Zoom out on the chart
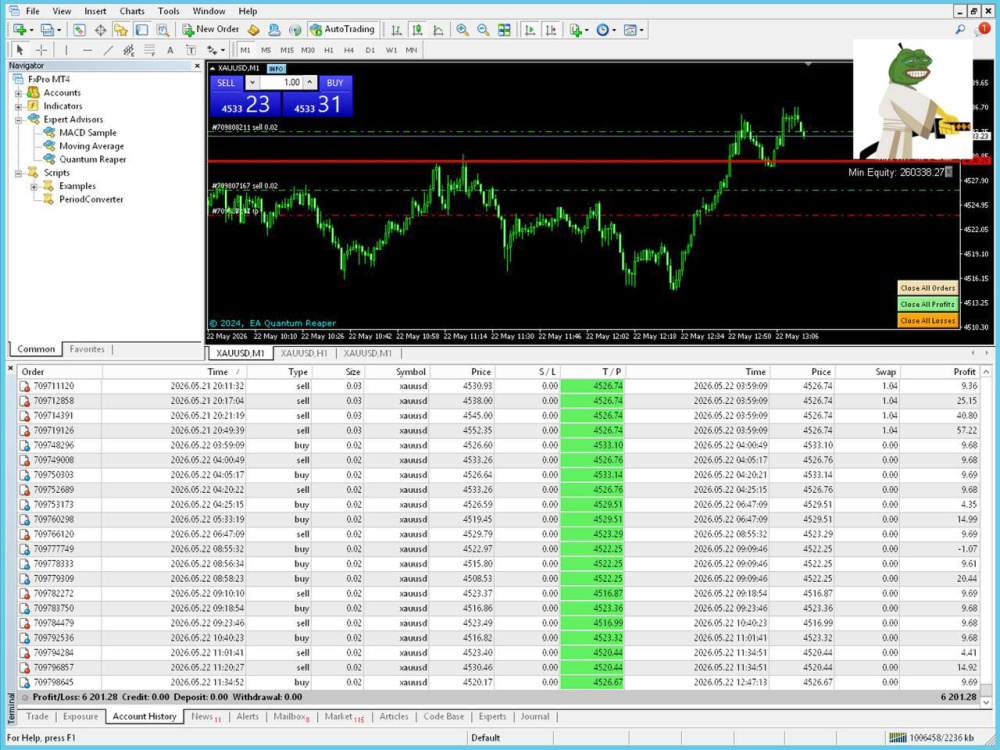The image size is (1000, 750). click(x=483, y=29)
